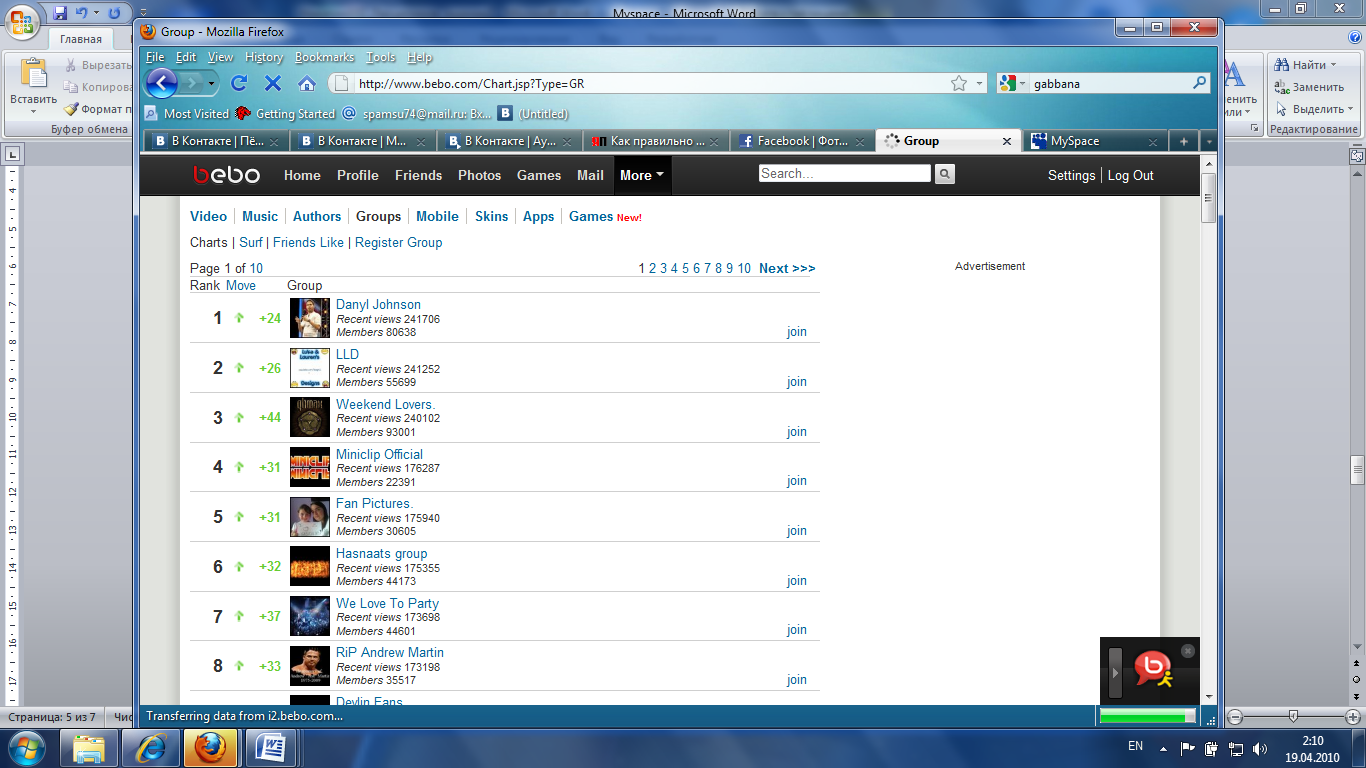Click the Register Group link
The width and height of the screenshot is (1366, 768).
[x=398, y=242]
